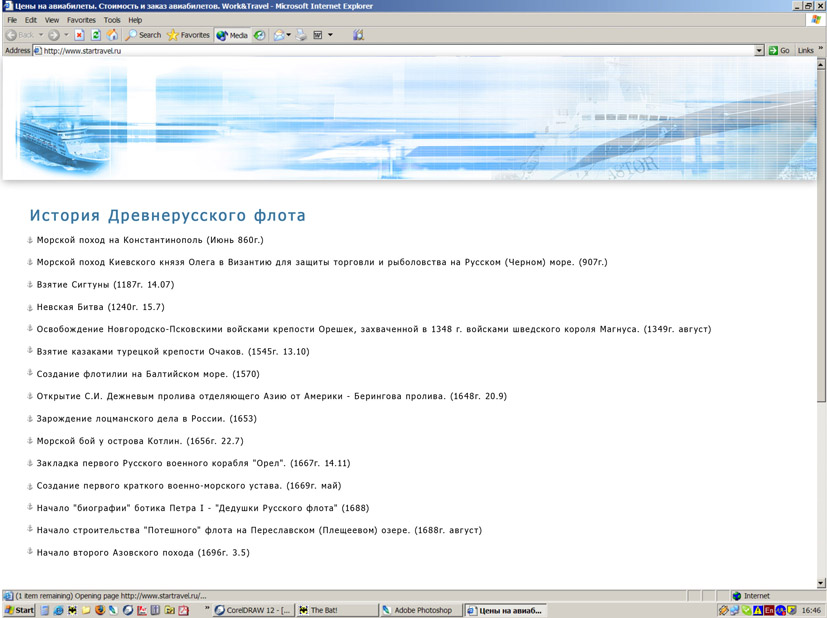Open the Tools menu
827x618 pixels.
click(112, 20)
